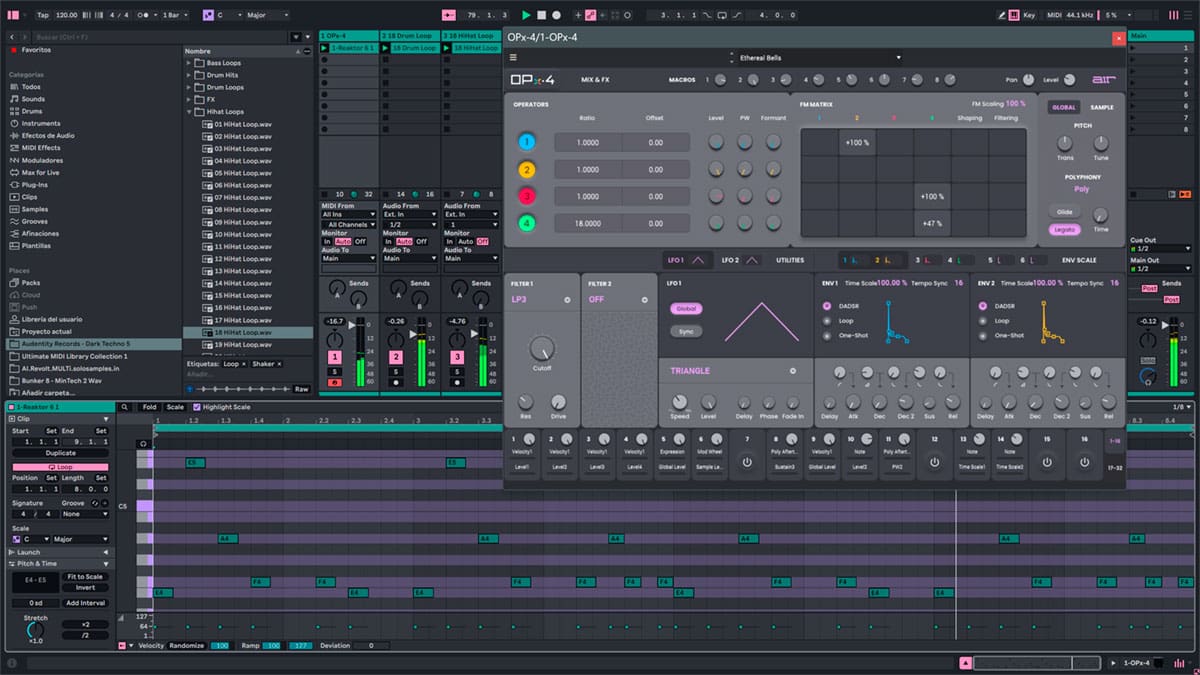Viewport: 1200px width, 675px height.
Task: Open the Drums category in browser
Action: (32, 111)
